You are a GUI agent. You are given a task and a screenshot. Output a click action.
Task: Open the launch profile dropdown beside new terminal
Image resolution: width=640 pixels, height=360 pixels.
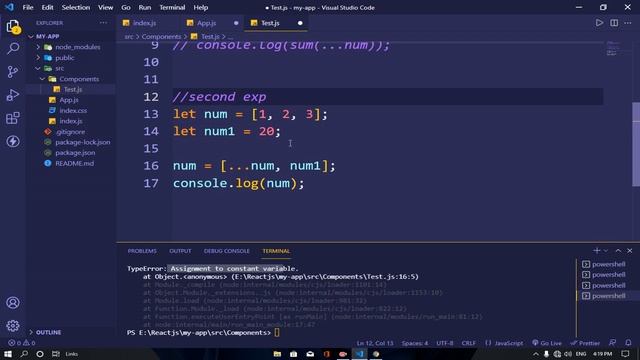pos(606,251)
